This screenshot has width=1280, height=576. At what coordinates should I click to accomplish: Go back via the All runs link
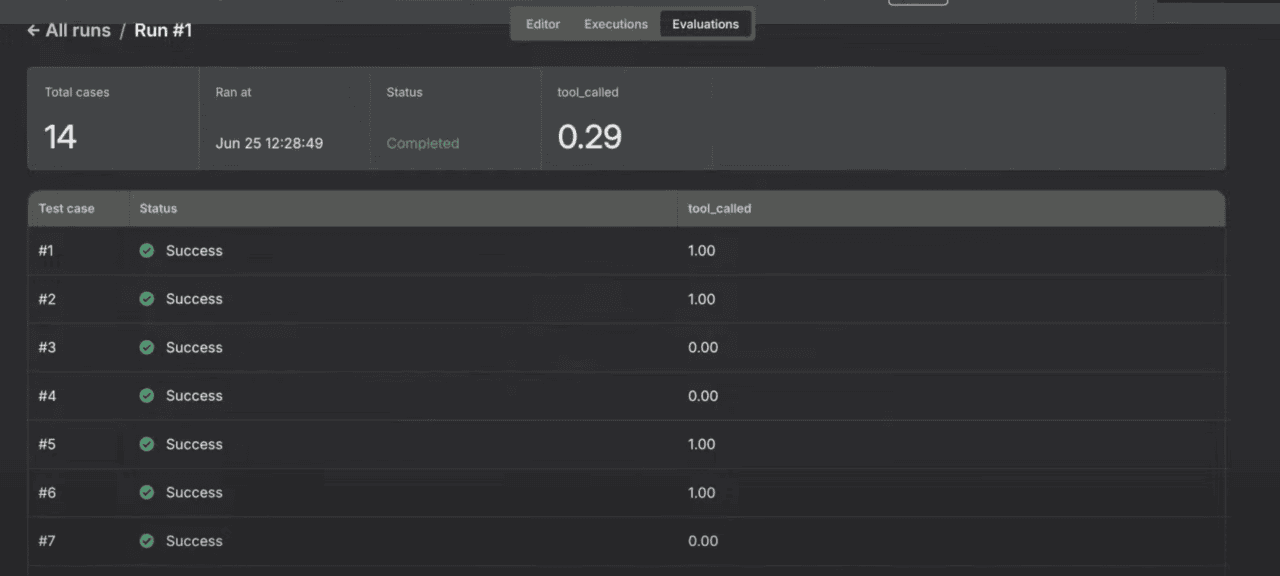tap(78, 31)
